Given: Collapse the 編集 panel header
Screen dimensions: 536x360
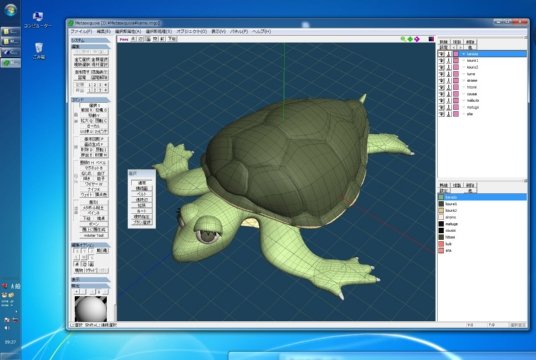Looking at the screenshot, I should [91, 46].
